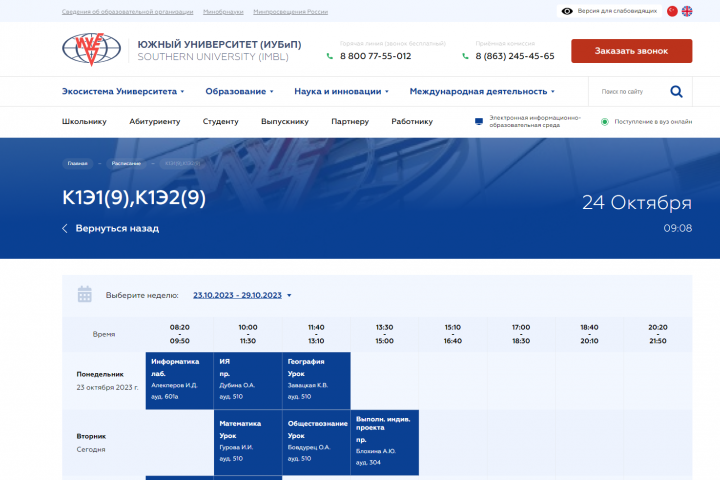Open Студенту section
This screenshot has width=720, height=480.
(220, 121)
